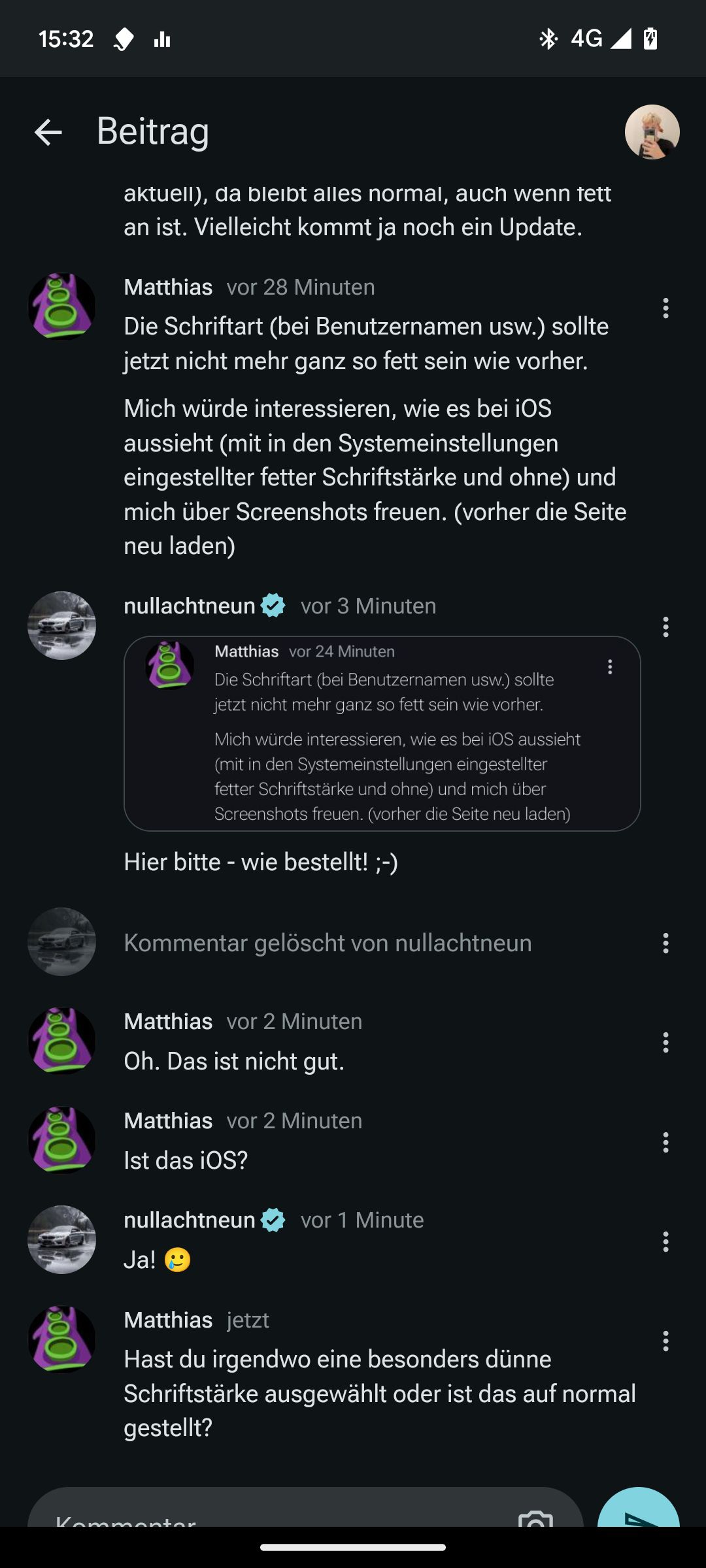Open the profile avatar in the header
Image resolution: width=706 pixels, height=1568 pixels.
point(652,132)
